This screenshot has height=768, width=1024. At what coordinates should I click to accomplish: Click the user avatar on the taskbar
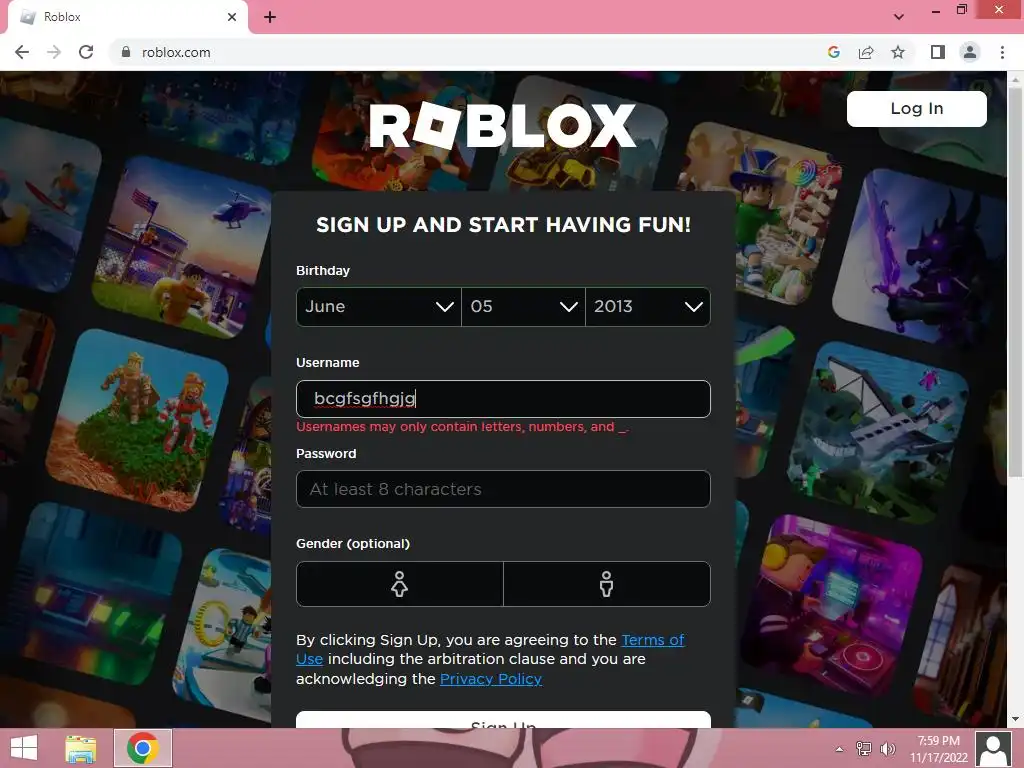click(993, 749)
